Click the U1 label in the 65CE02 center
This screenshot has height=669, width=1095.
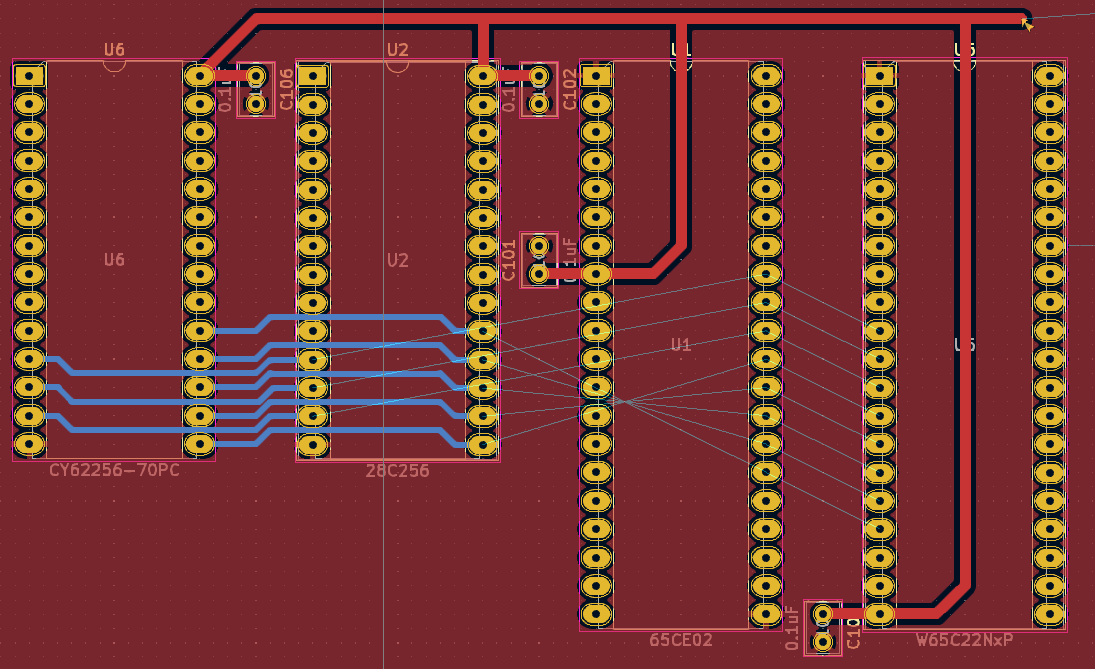[x=681, y=344]
